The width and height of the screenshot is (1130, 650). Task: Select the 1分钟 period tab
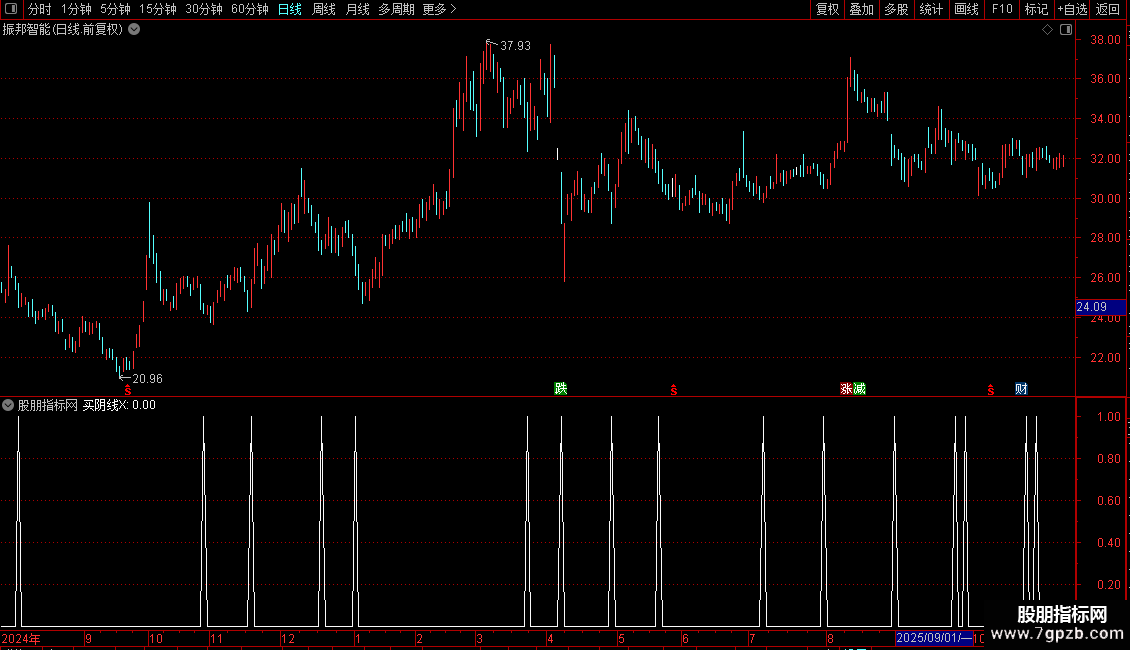coord(76,9)
